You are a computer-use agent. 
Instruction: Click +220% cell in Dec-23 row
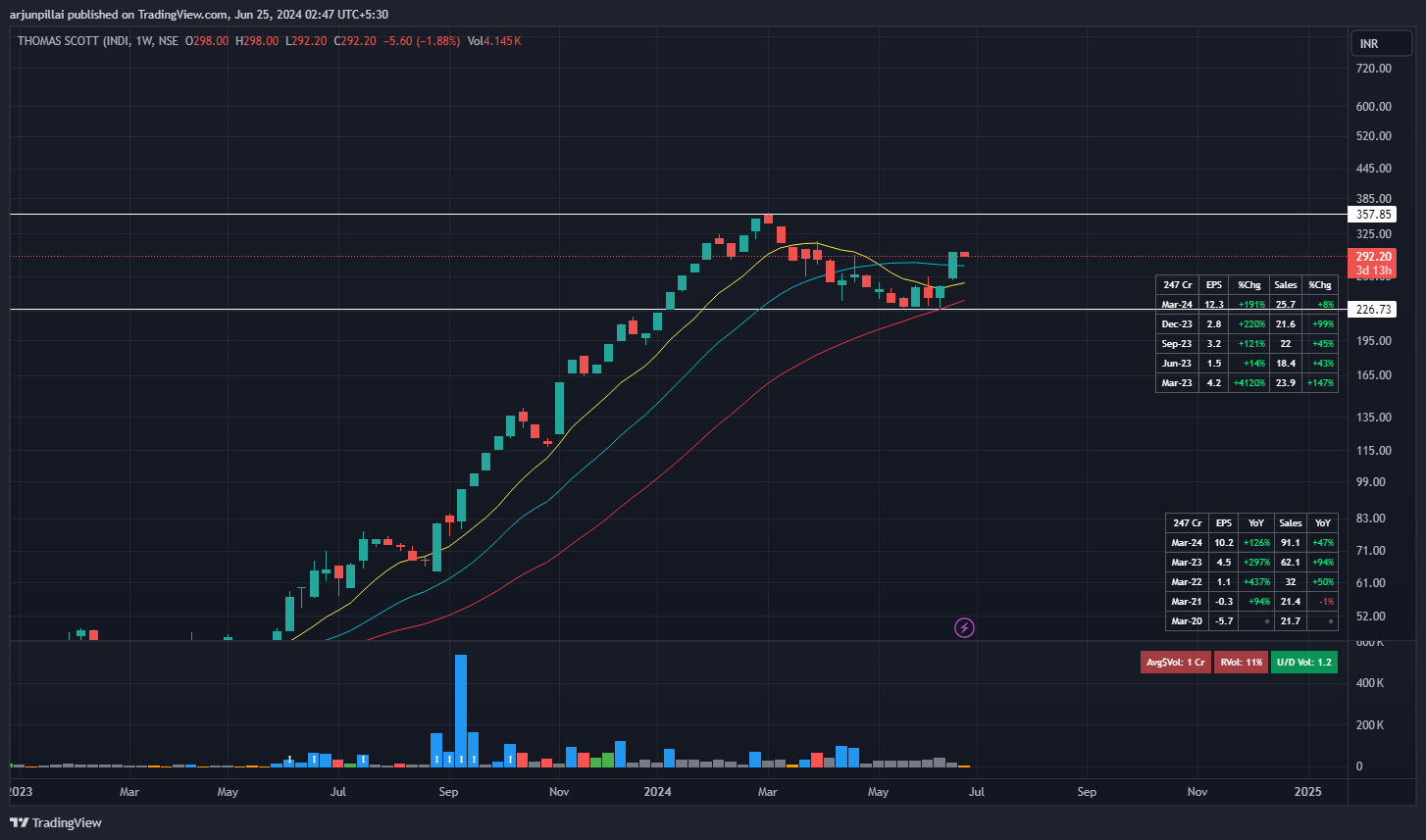(1249, 323)
